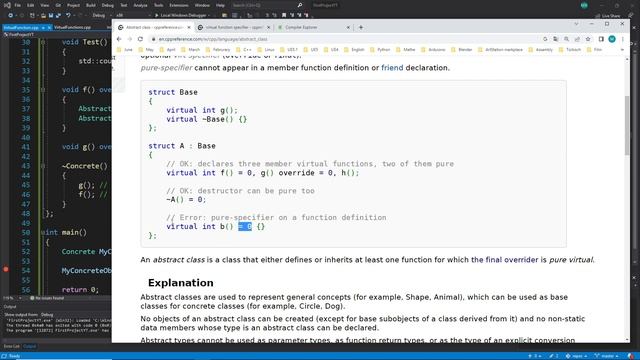Click the Visual Studio account avatar
Image resolution: width=640 pixels, height=360 pixels.
click(x=584, y=5)
